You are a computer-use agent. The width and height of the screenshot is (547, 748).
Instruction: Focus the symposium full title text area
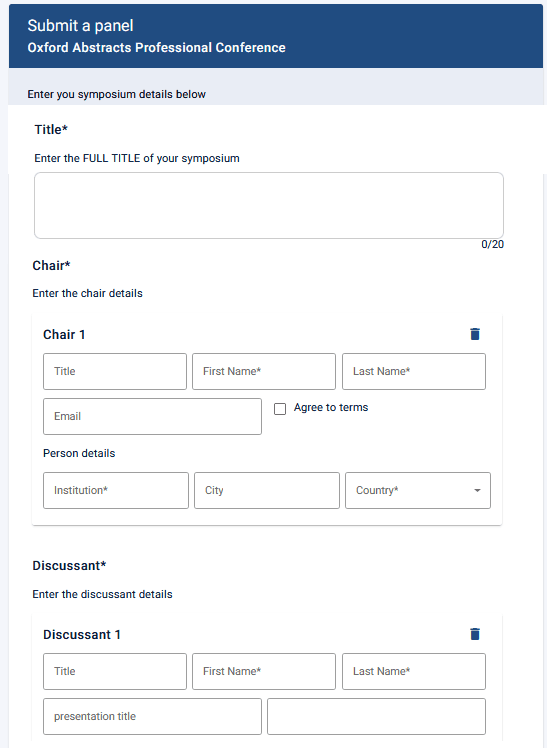pos(269,206)
